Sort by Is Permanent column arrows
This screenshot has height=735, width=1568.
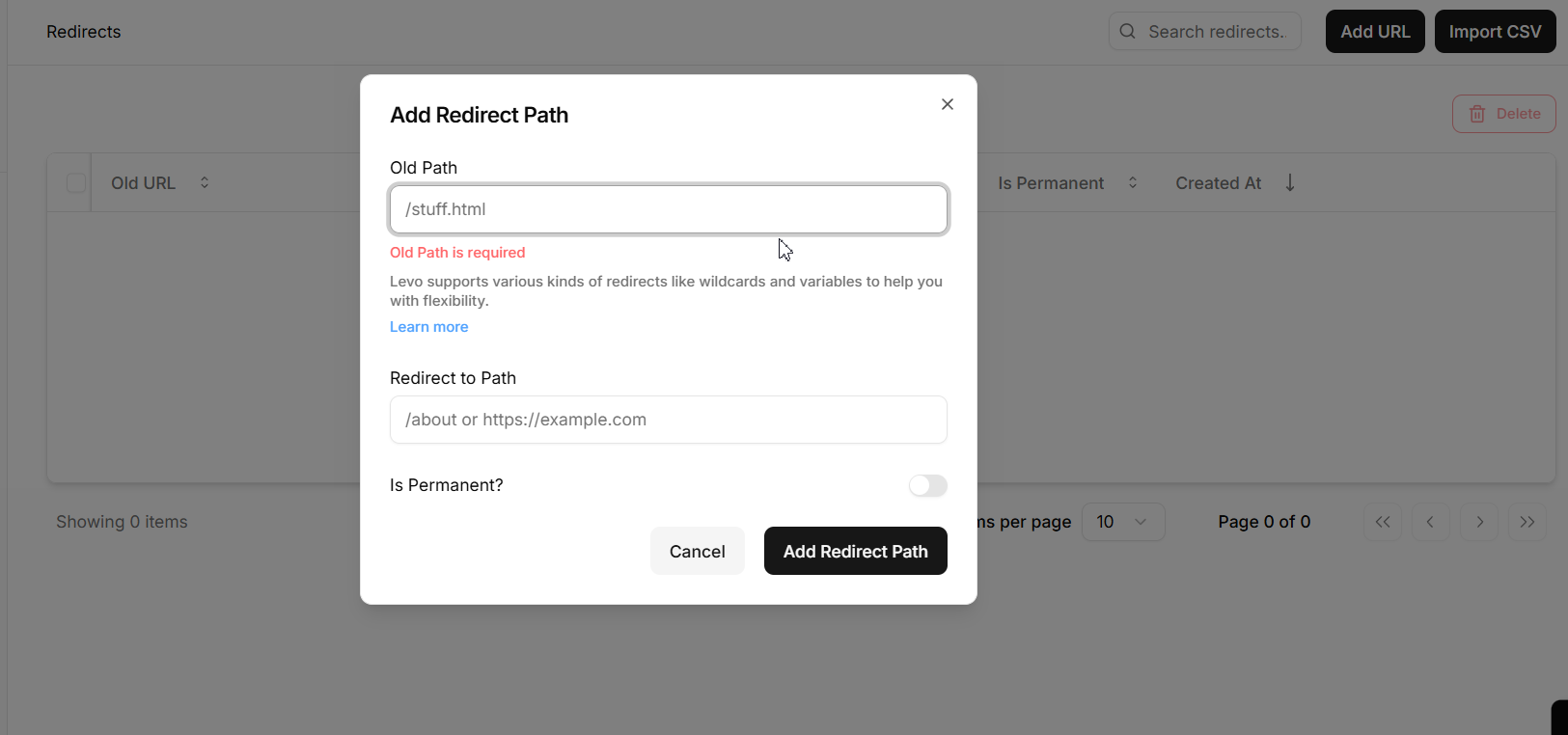[1133, 182]
